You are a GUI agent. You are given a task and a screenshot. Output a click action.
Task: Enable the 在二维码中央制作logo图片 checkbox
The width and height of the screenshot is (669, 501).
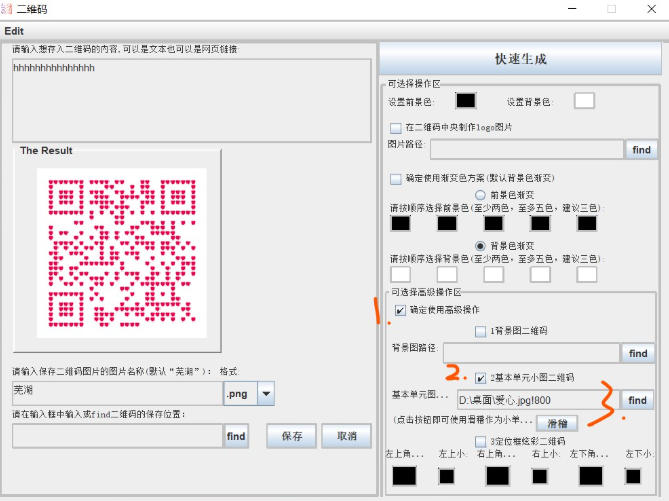pyautogui.click(x=396, y=128)
